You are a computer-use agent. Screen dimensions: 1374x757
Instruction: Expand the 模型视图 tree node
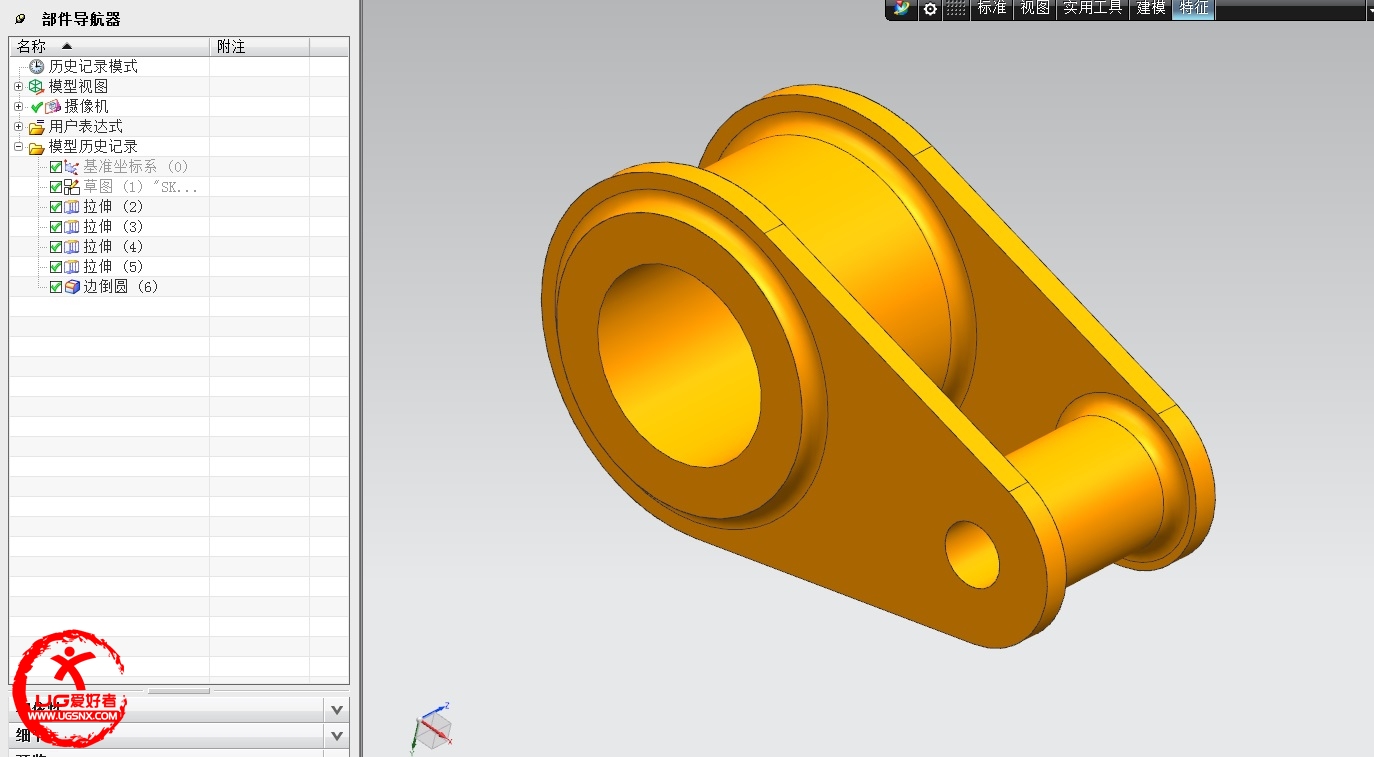18,87
